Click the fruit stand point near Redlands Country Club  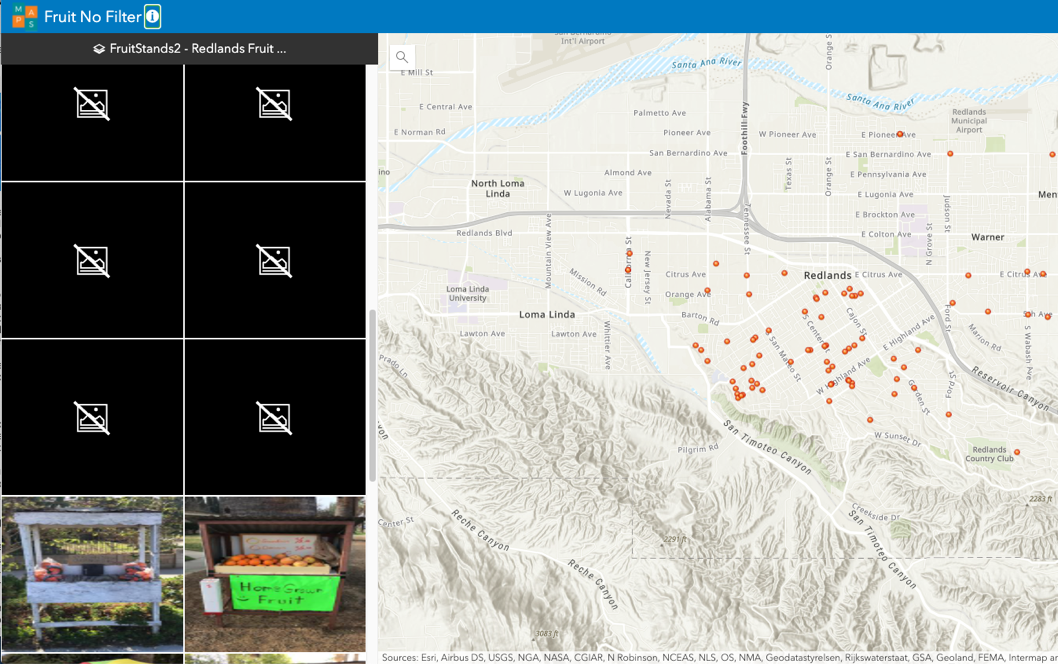point(1017,452)
